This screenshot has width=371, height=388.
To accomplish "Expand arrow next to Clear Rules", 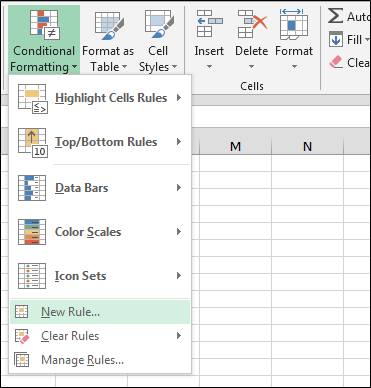I will tap(179, 336).
